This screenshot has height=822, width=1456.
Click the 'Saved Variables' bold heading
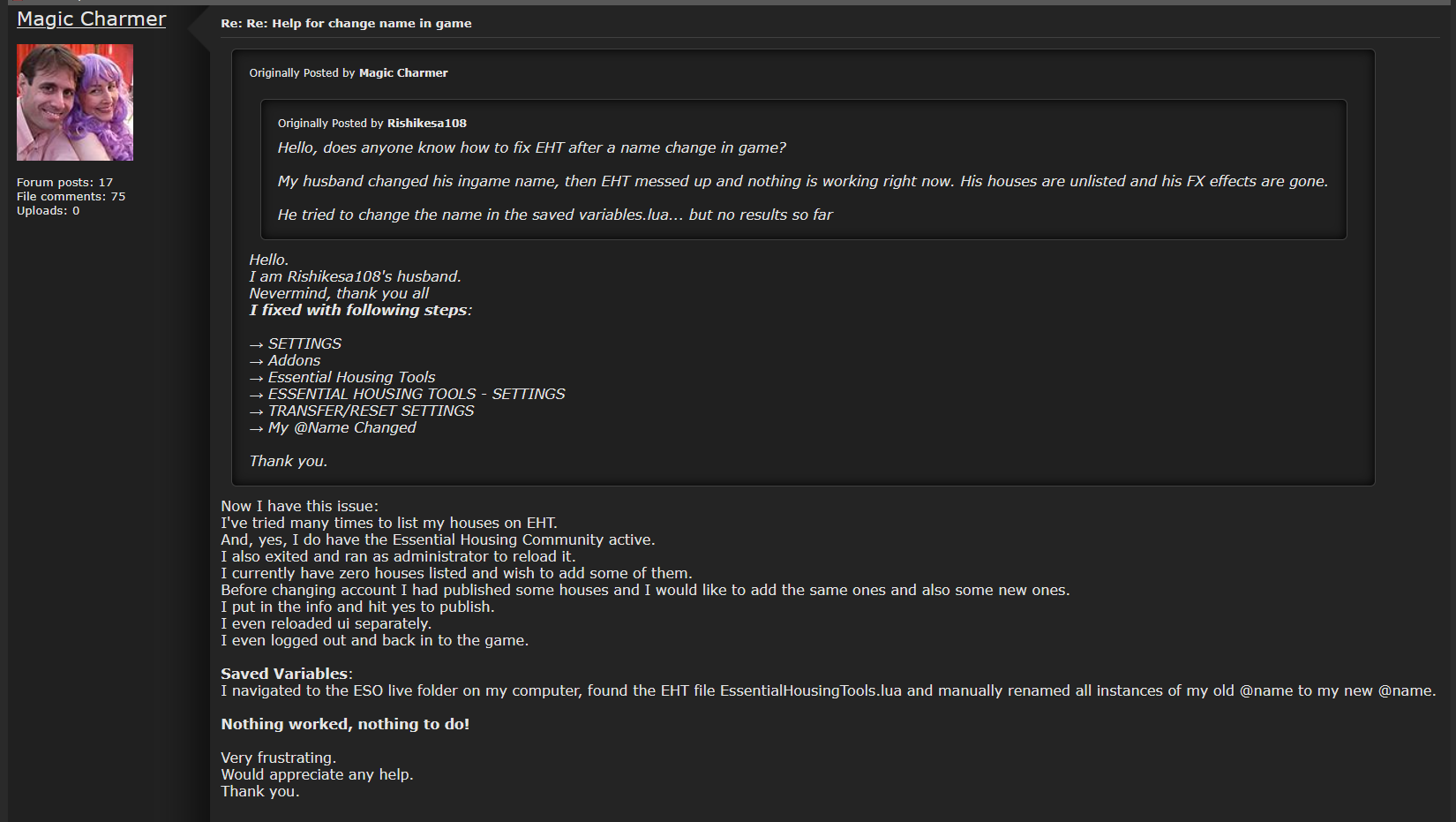pyautogui.click(x=284, y=674)
